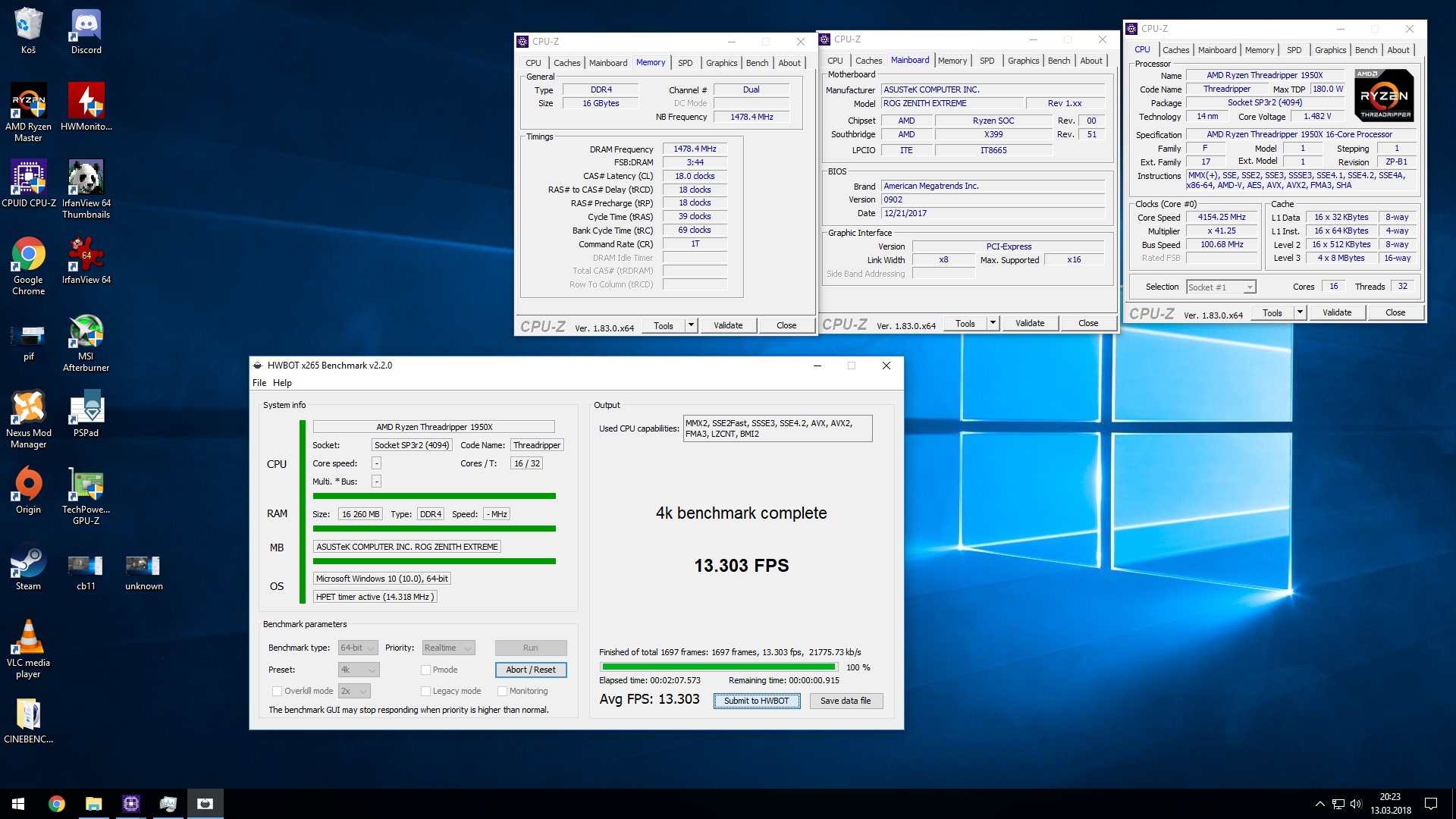Click the Save data file button
1456x819 pixels.
click(x=846, y=701)
